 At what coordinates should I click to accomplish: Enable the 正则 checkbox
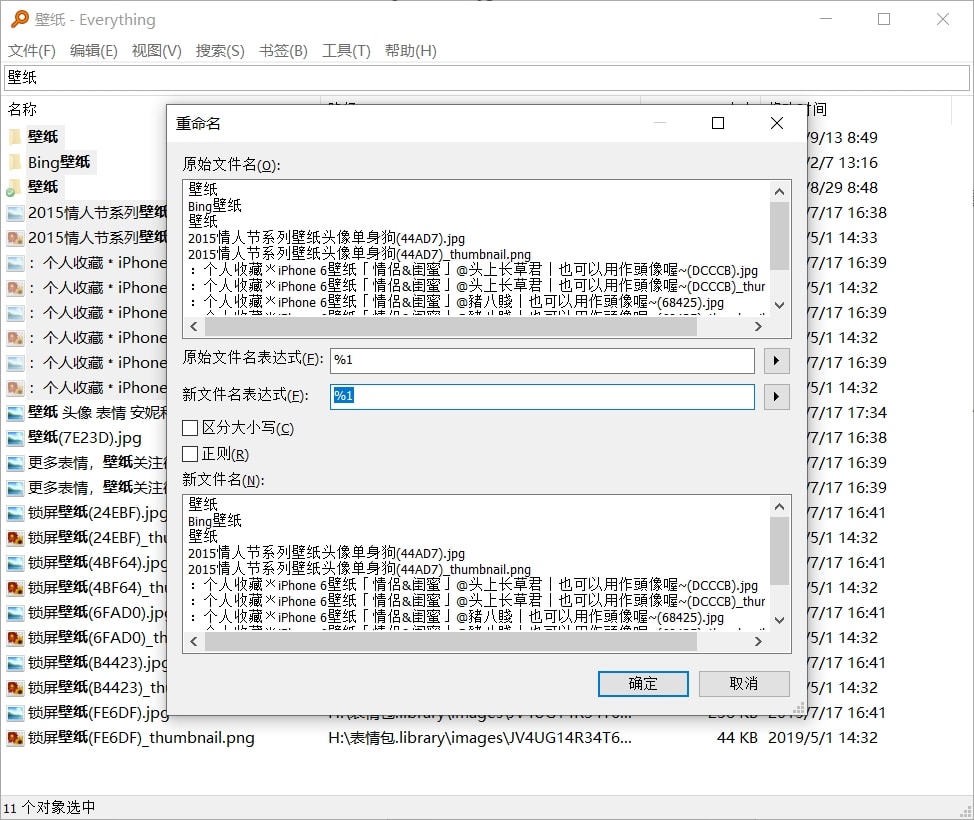point(190,454)
